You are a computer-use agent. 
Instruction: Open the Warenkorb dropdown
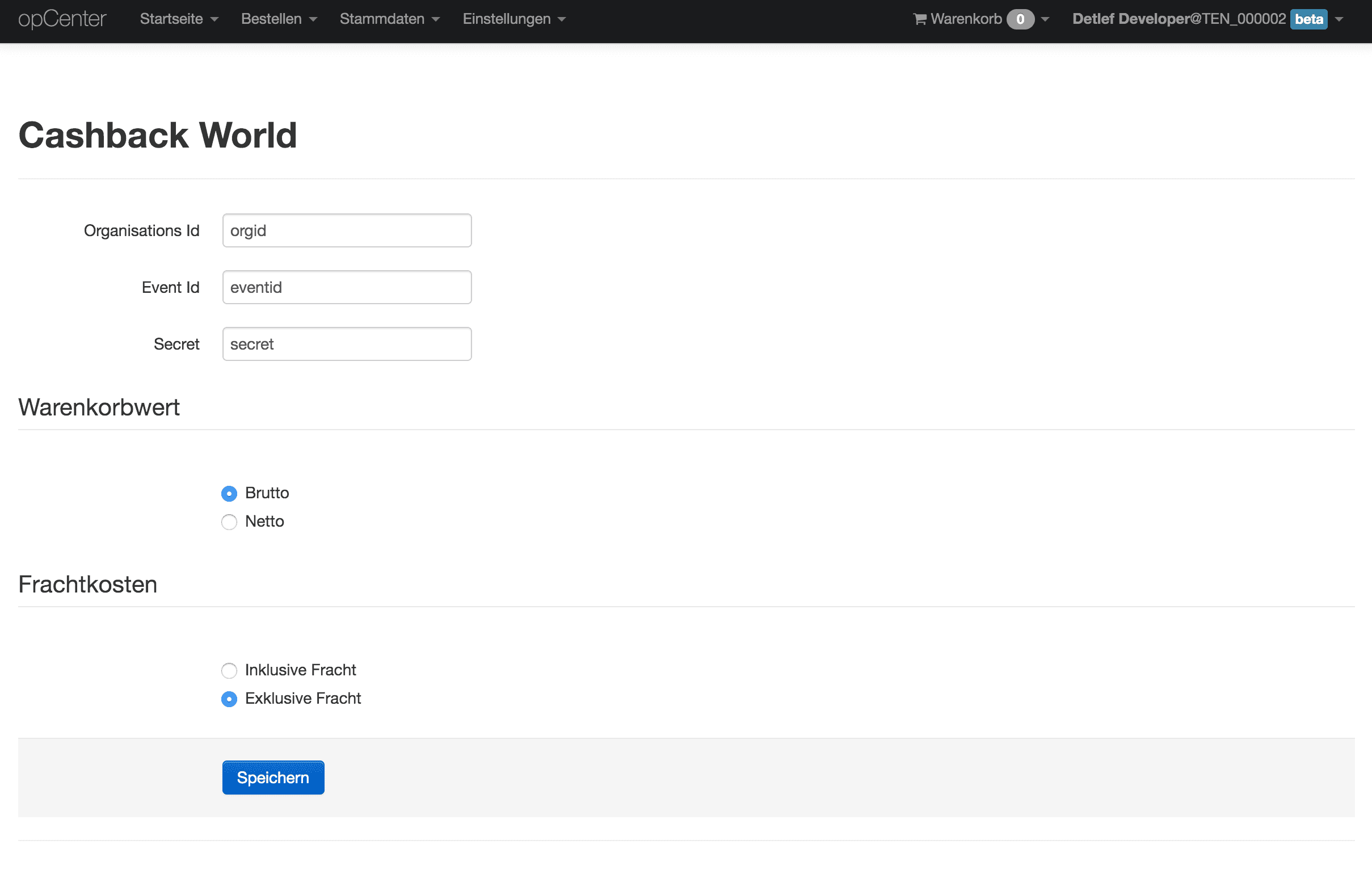tap(981, 19)
